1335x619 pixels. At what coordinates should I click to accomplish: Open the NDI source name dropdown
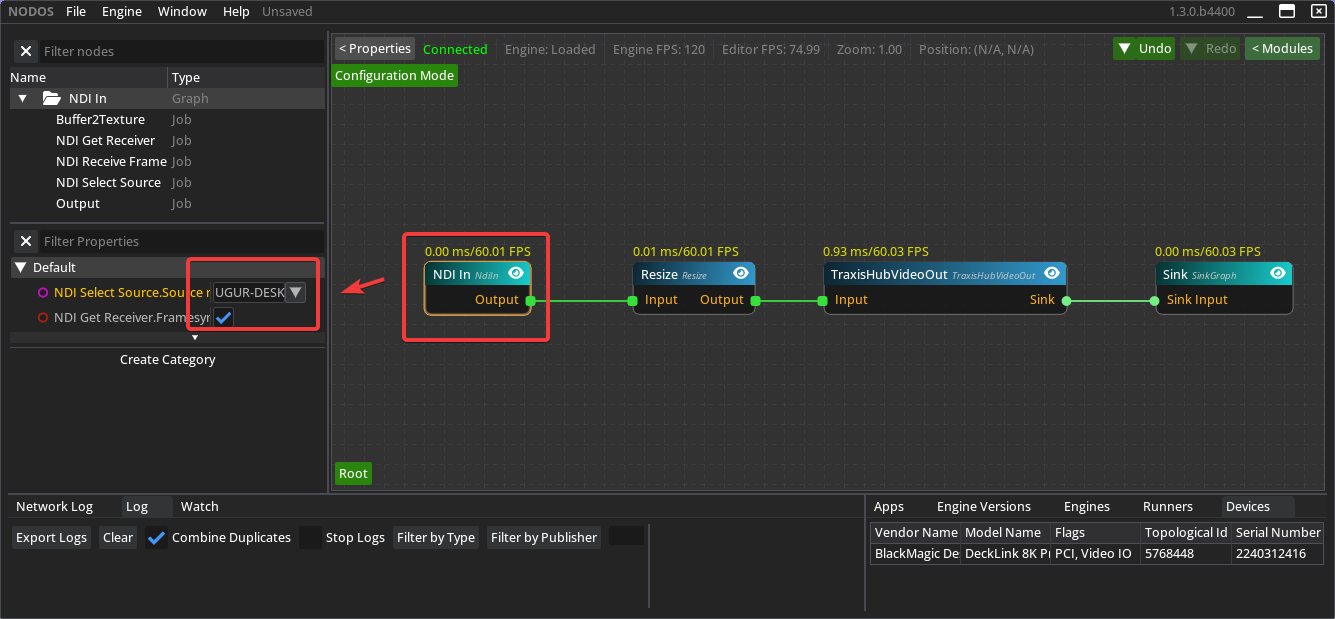click(x=295, y=292)
